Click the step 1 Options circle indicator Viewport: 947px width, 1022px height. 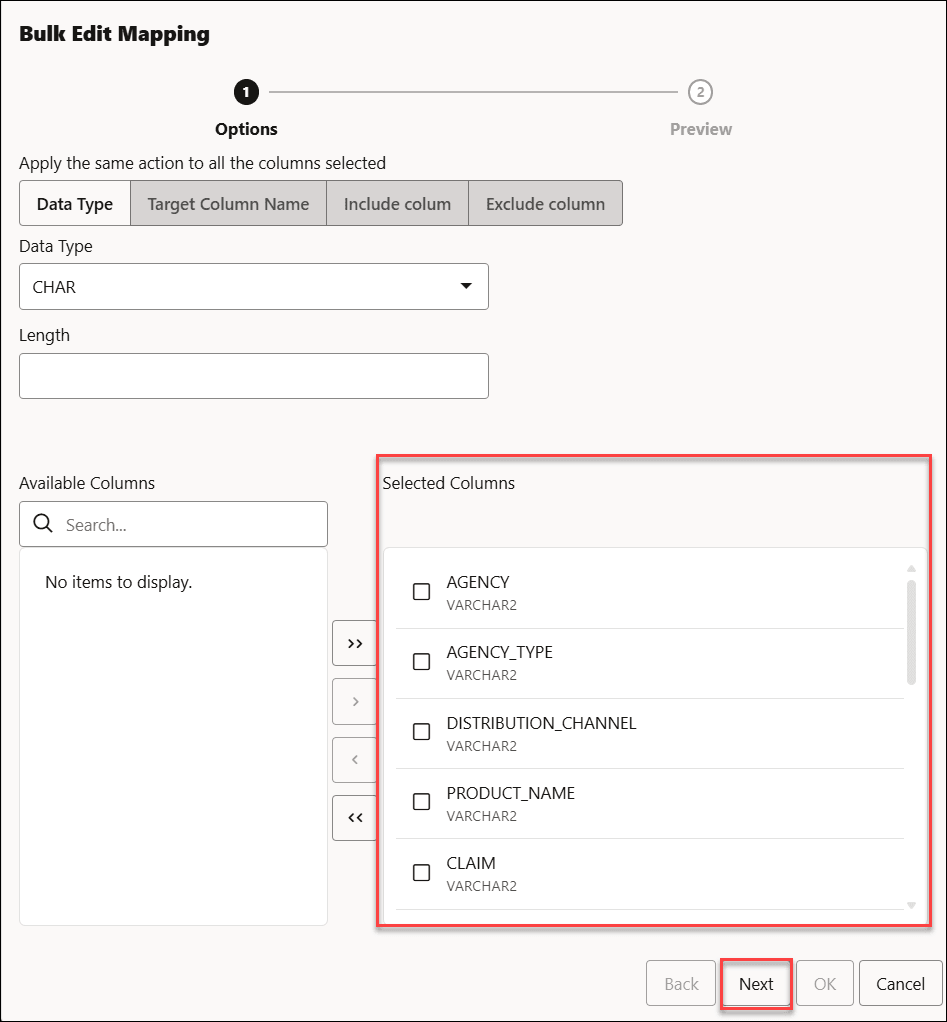point(246,93)
